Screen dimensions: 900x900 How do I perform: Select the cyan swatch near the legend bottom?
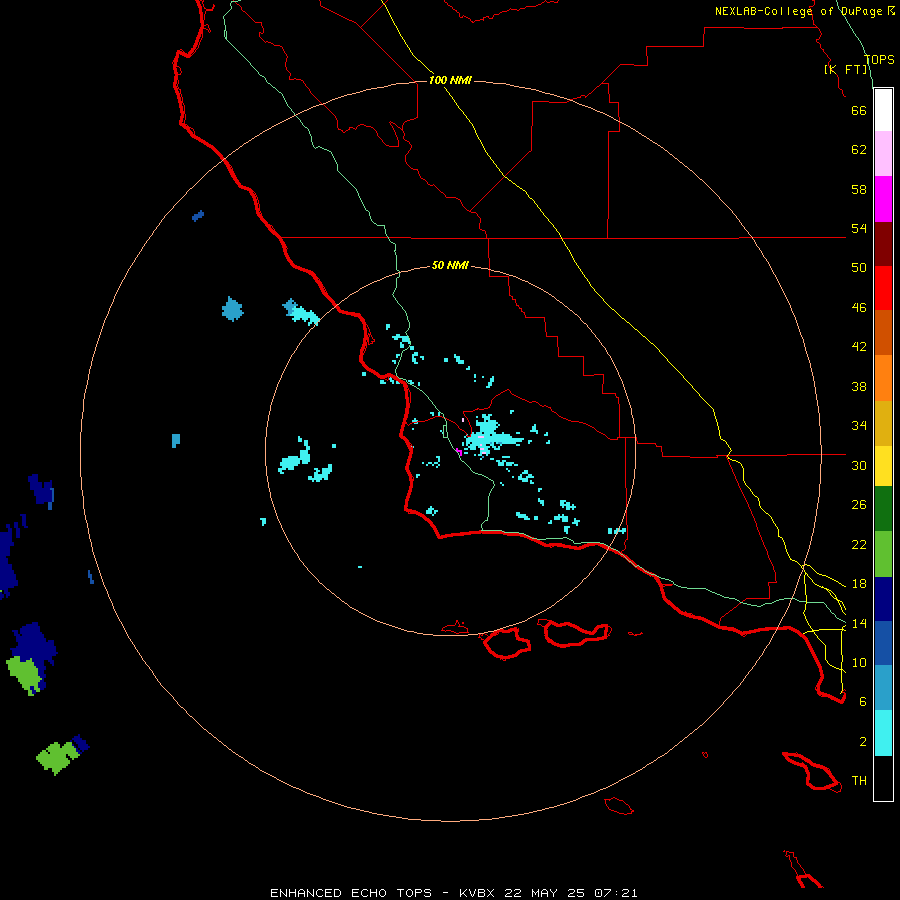883,733
